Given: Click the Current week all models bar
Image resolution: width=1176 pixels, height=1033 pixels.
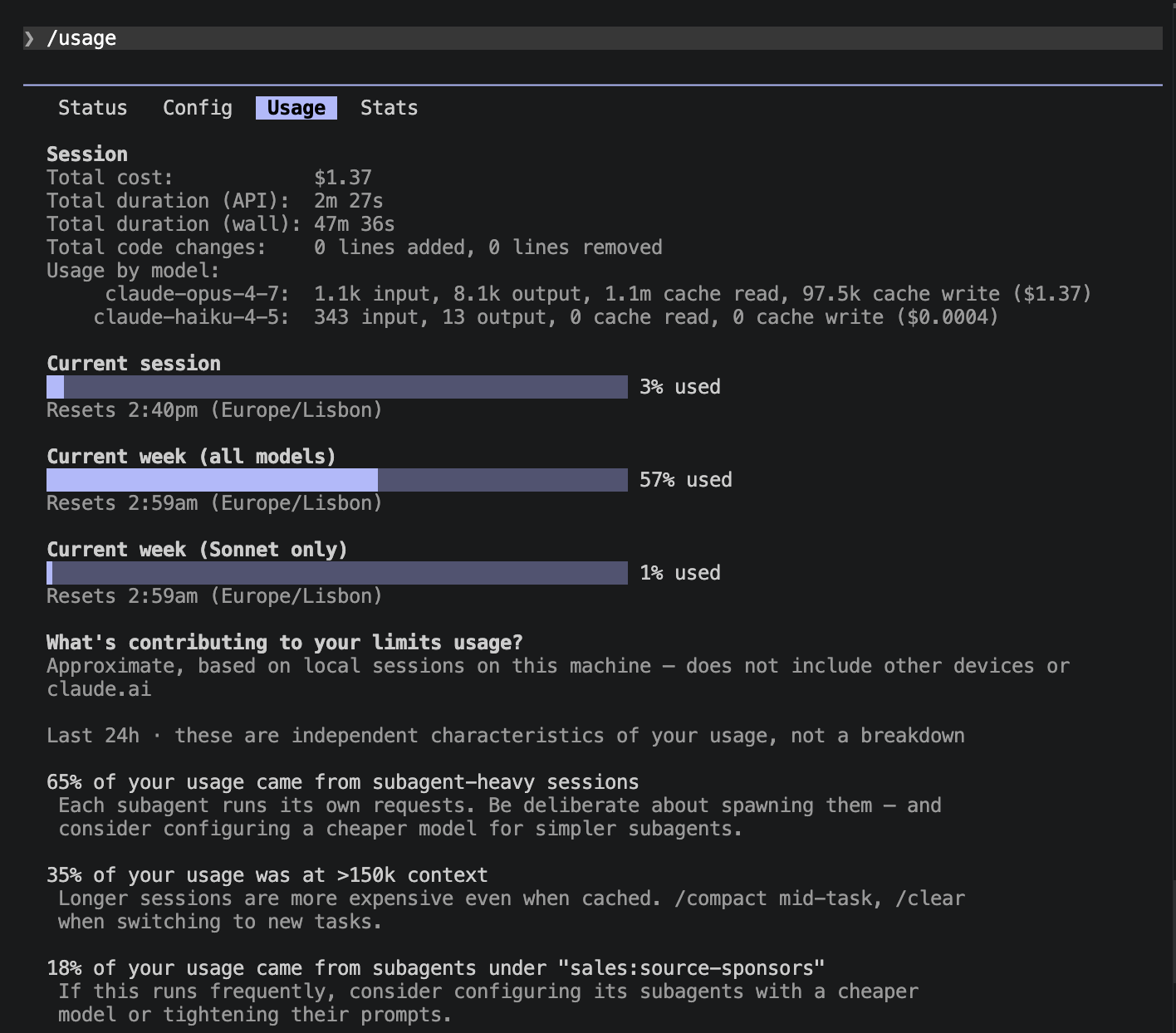Looking at the screenshot, I should pyautogui.click(x=337, y=480).
